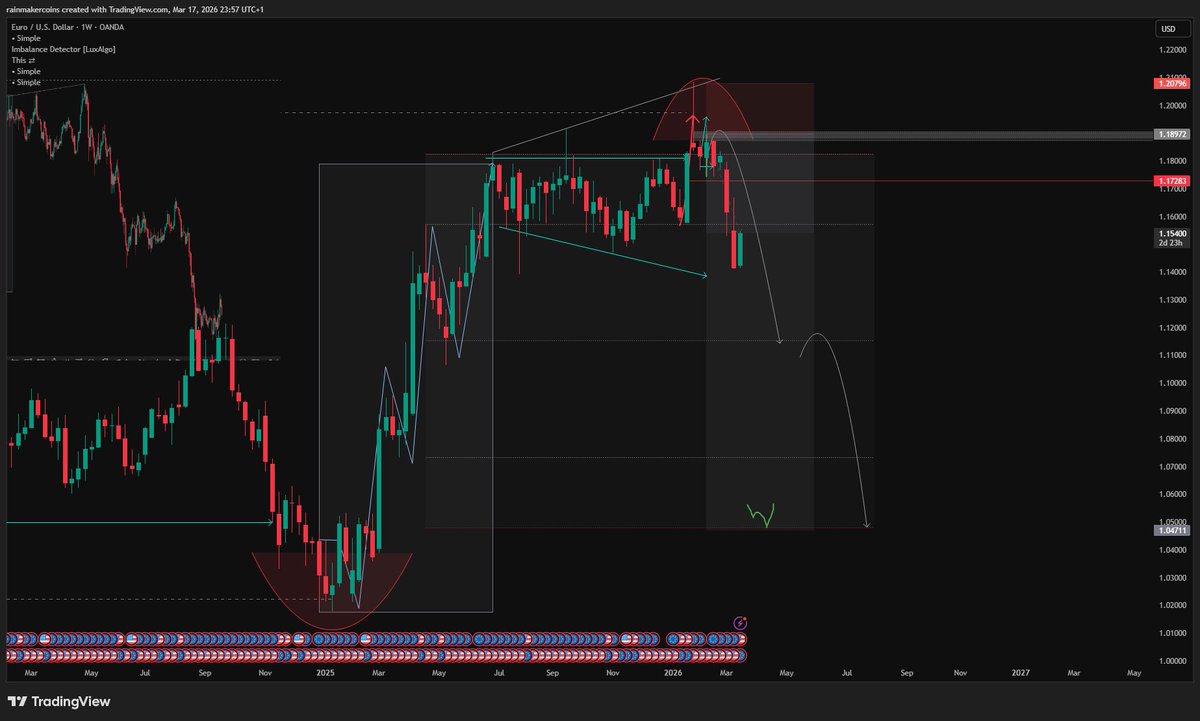The image size is (1200, 721).
Task: Open the Euro / U.S. Dollar symbol menu
Action: (42, 27)
